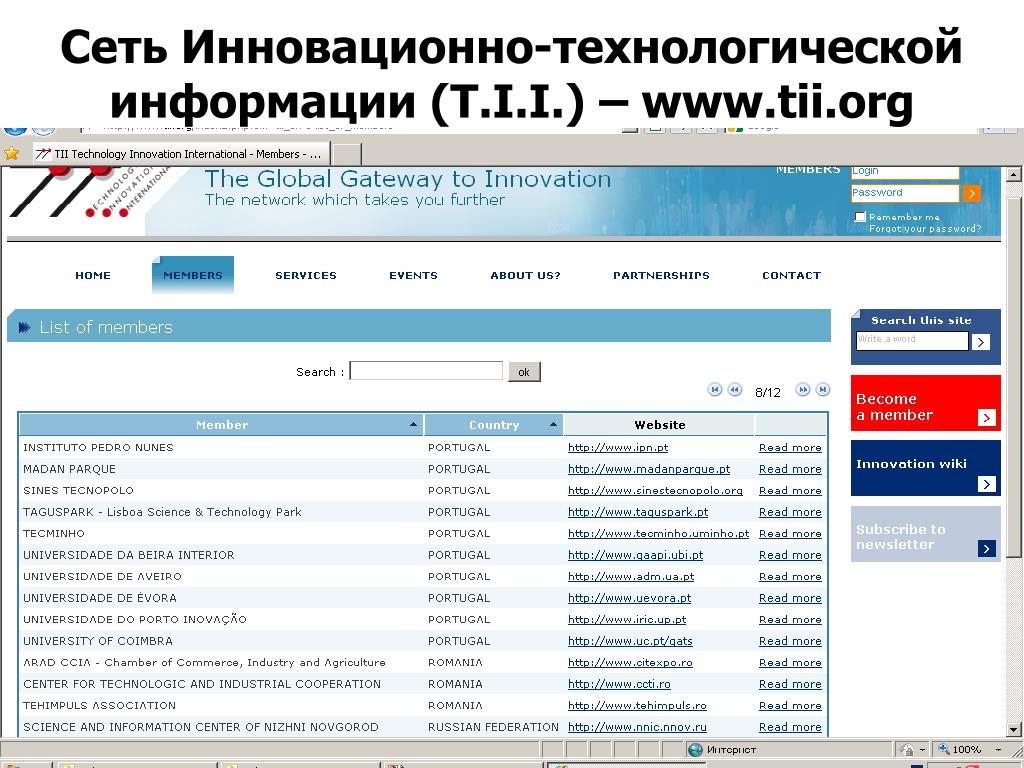
Task: Click the page scrollbar up arrow
Action: (x=1013, y=174)
